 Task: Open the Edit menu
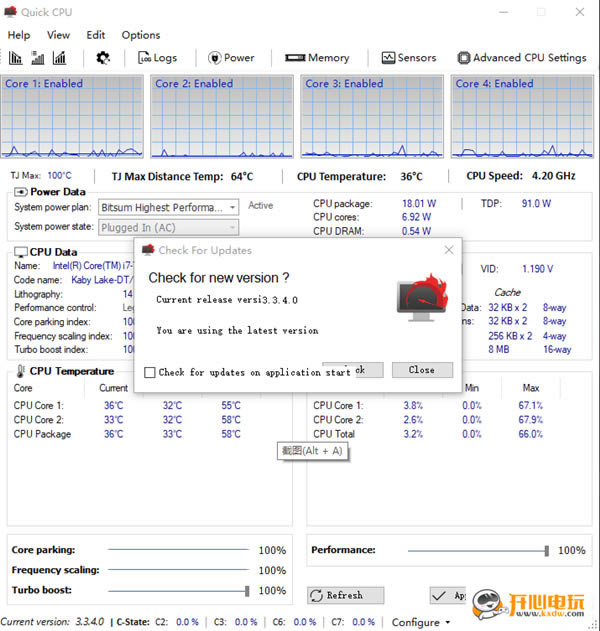pyautogui.click(x=95, y=35)
